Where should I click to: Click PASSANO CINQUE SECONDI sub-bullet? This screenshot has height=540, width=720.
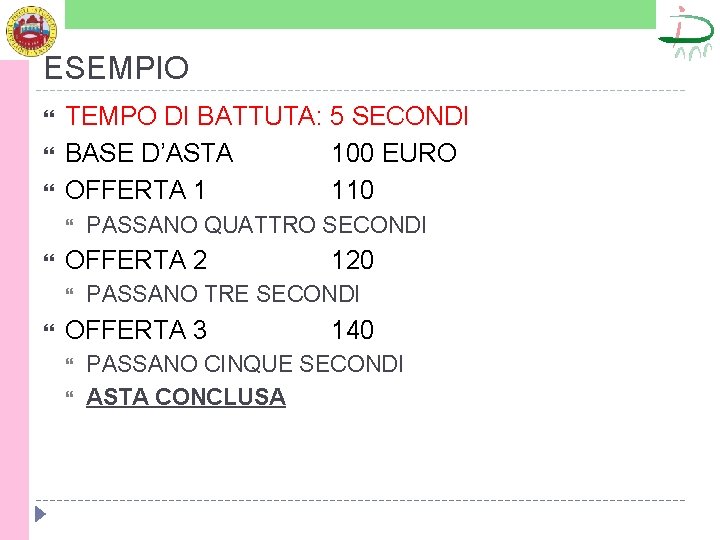point(245,364)
